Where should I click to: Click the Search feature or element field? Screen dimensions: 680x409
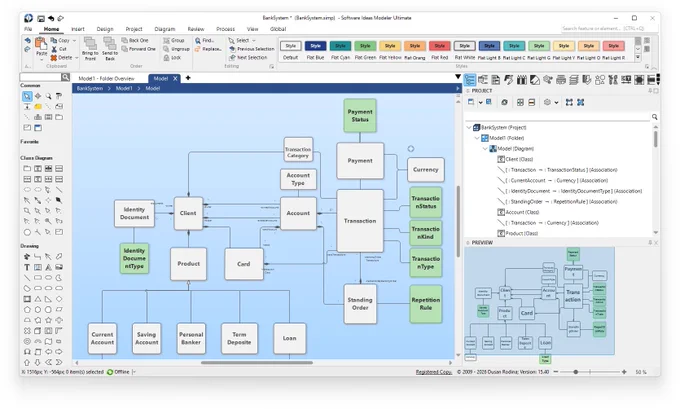click(608, 28)
